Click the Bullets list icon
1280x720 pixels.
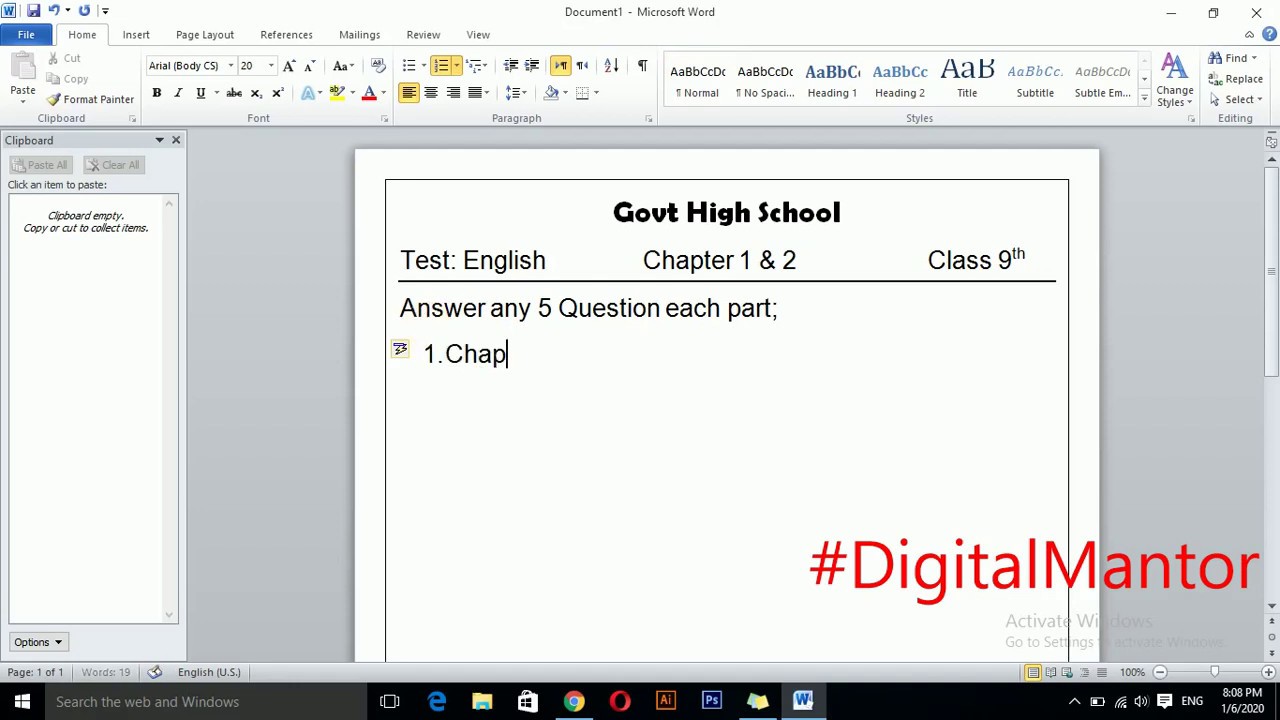(408, 66)
